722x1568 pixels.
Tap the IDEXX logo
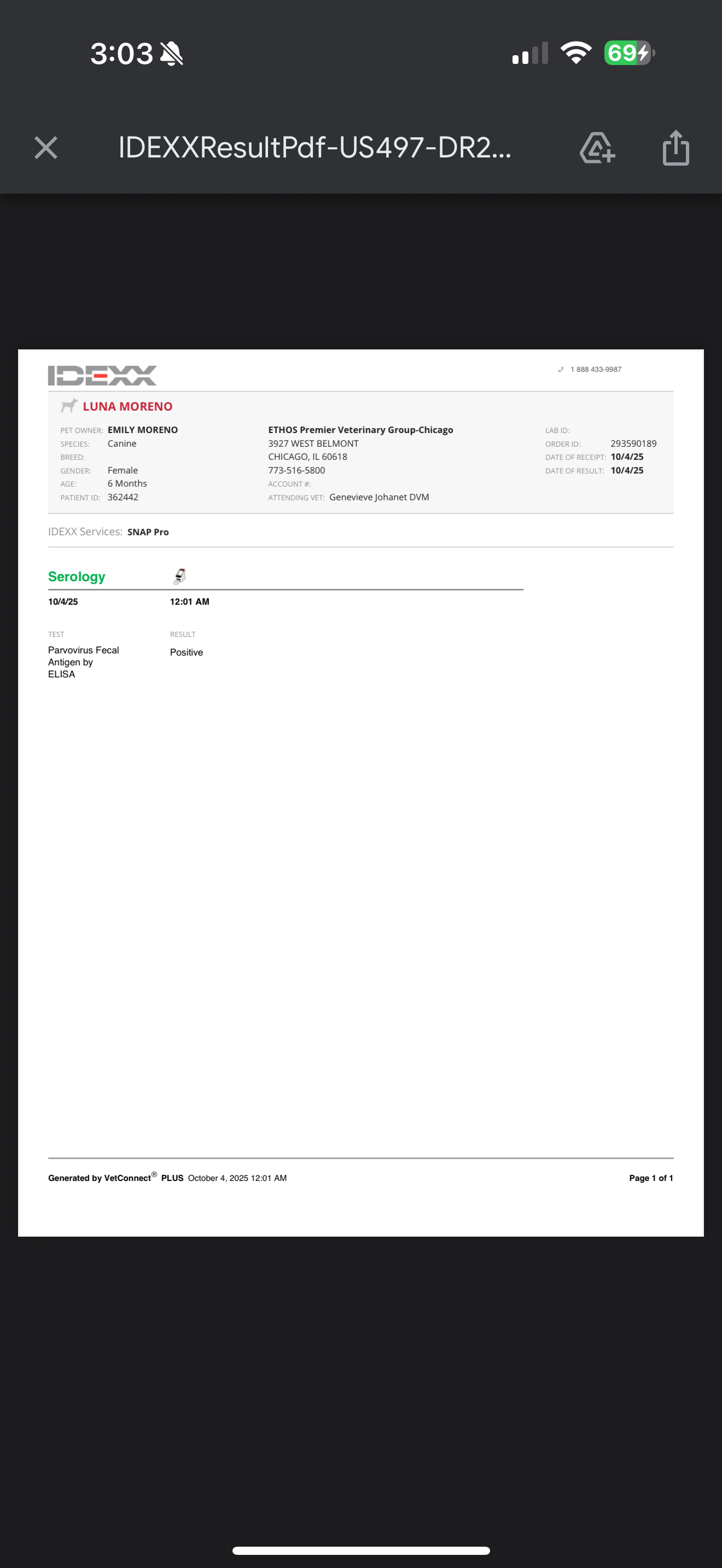click(x=102, y=375)
